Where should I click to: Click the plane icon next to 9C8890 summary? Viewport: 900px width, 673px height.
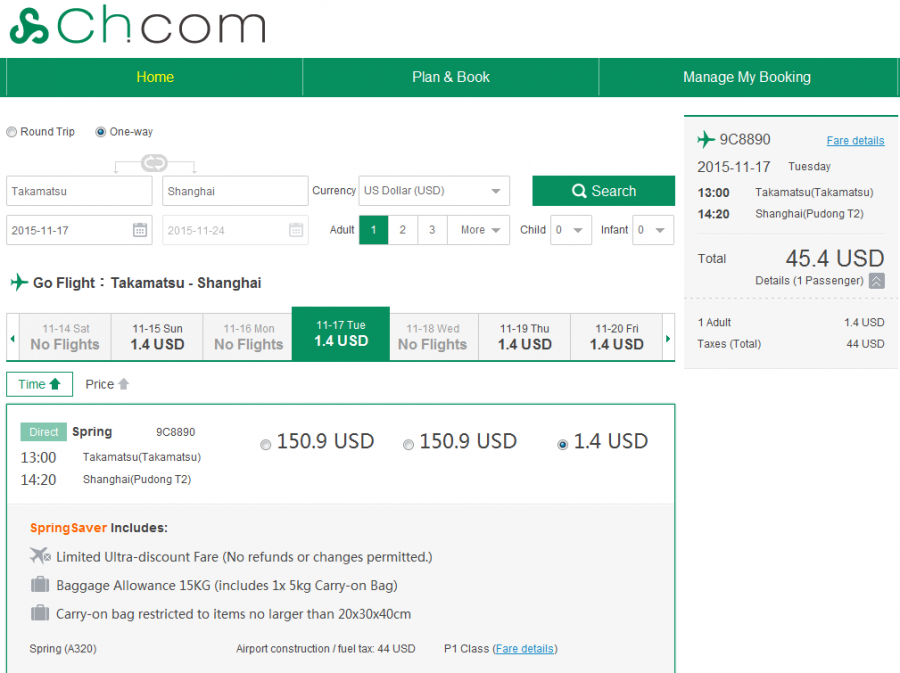point(706,139)
